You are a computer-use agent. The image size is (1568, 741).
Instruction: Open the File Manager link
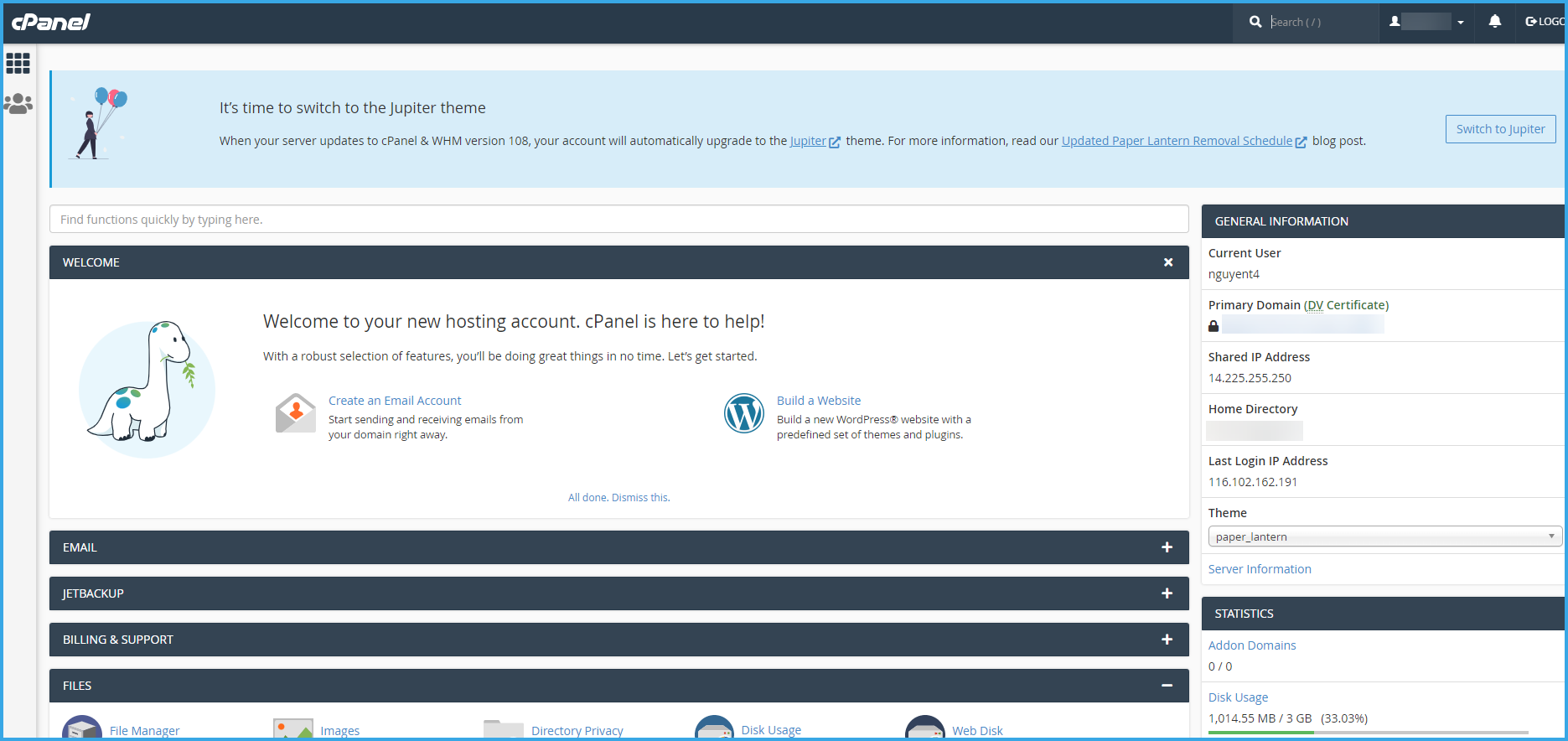coord(144,731)
